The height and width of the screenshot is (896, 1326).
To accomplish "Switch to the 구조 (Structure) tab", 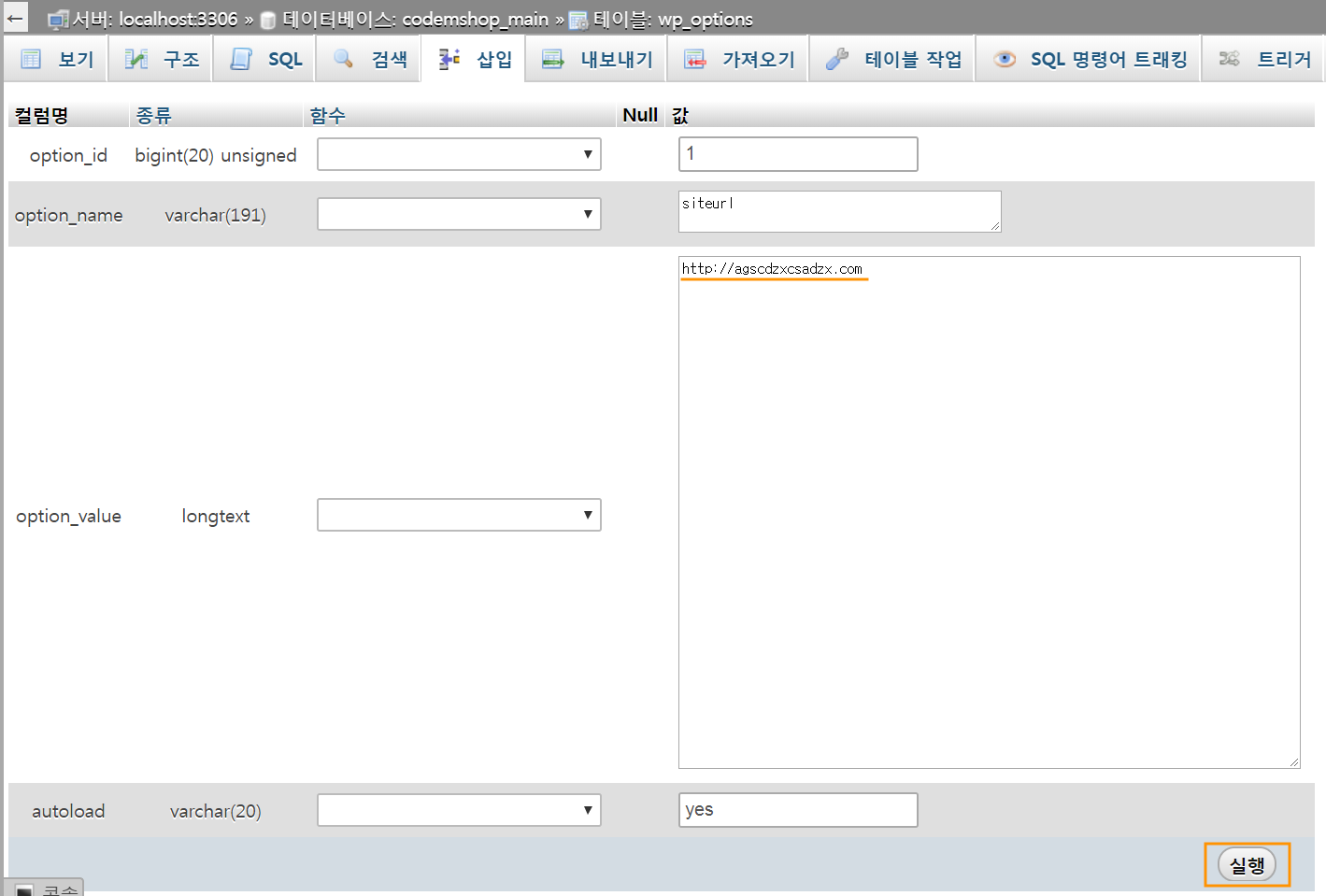I will point(162,59).
